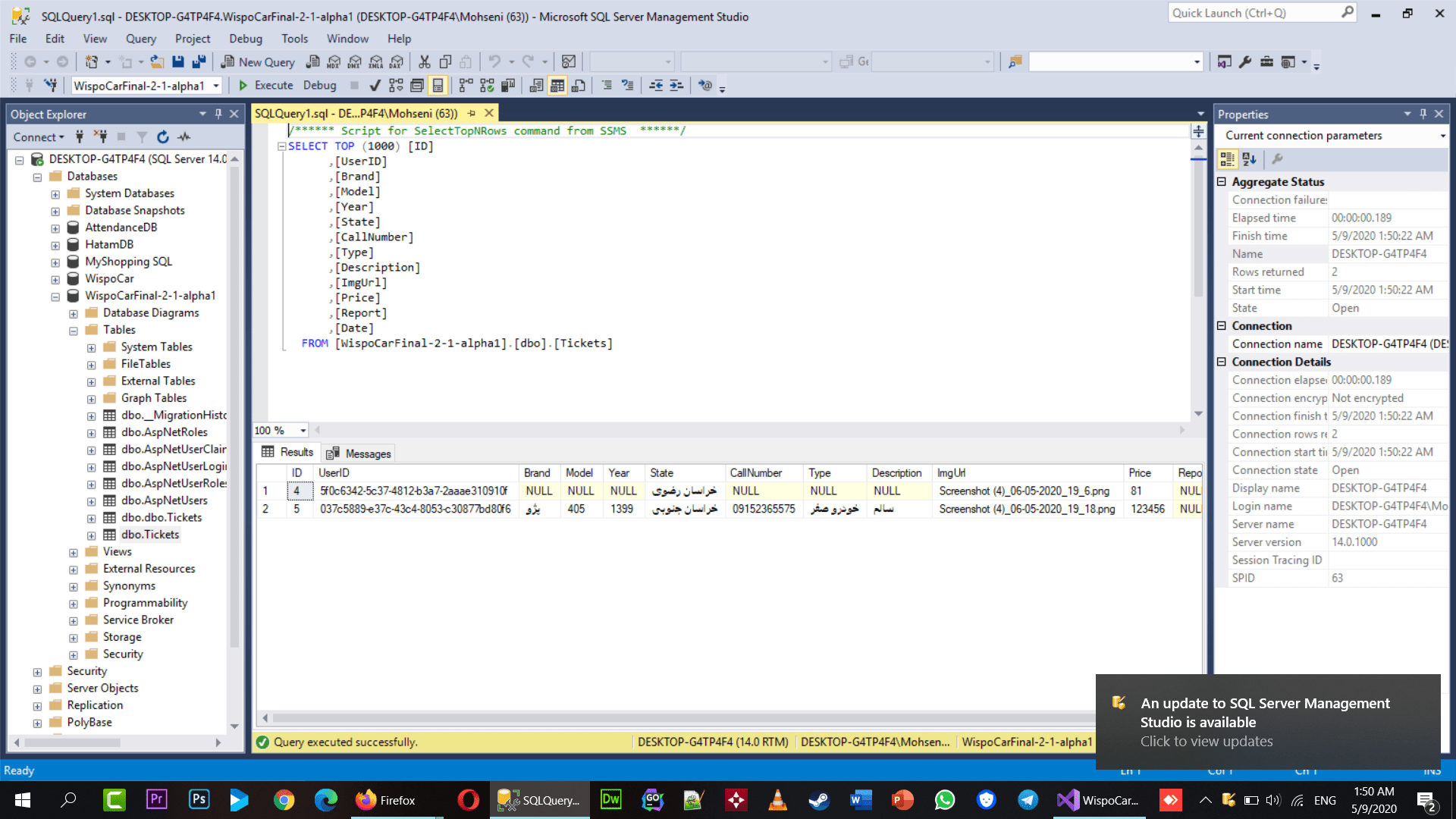Refresh Object Explorer with the refresh icon
Viewport: 1456px width, 819px height.
pos(162,137)
